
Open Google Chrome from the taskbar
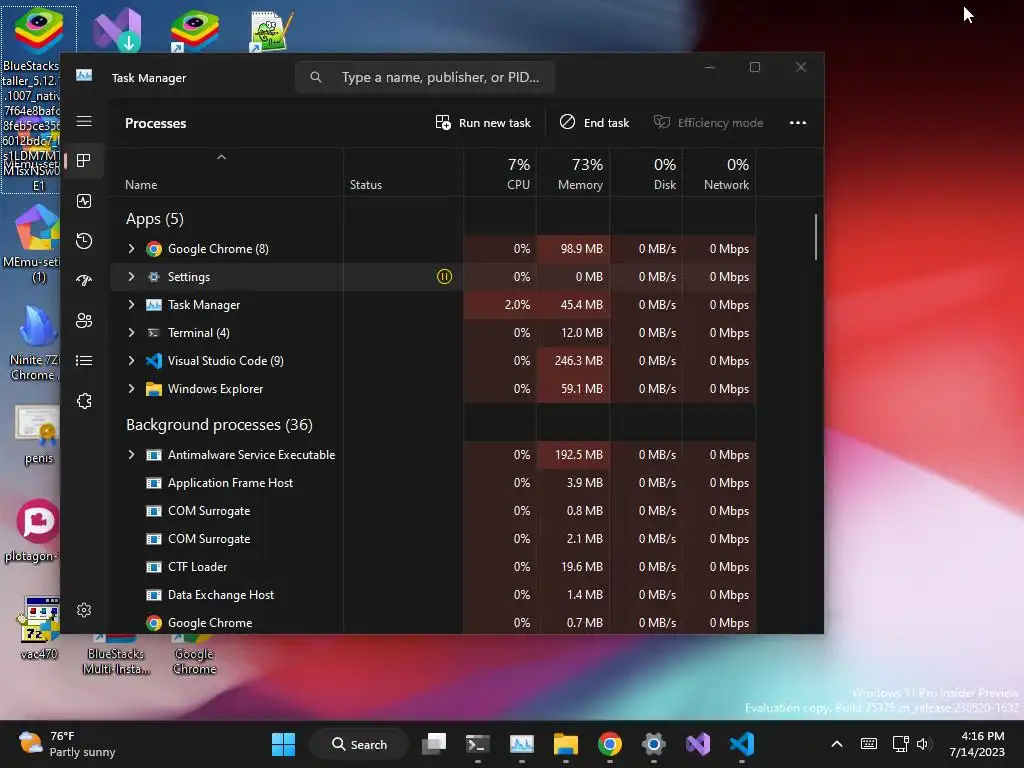609,744
